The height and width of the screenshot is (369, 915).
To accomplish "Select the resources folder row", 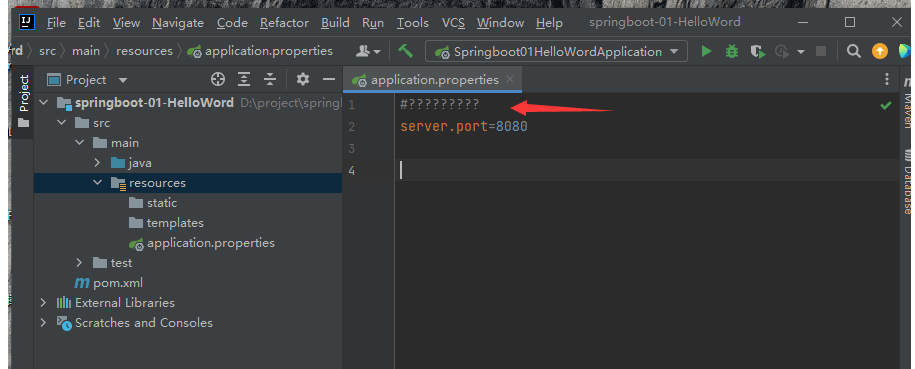I will [x=188, y=183].
